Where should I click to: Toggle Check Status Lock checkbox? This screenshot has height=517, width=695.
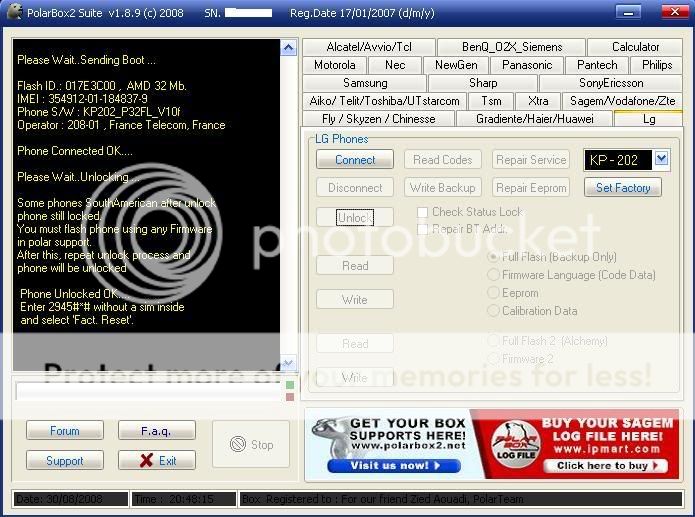click(x=422, y=212)
